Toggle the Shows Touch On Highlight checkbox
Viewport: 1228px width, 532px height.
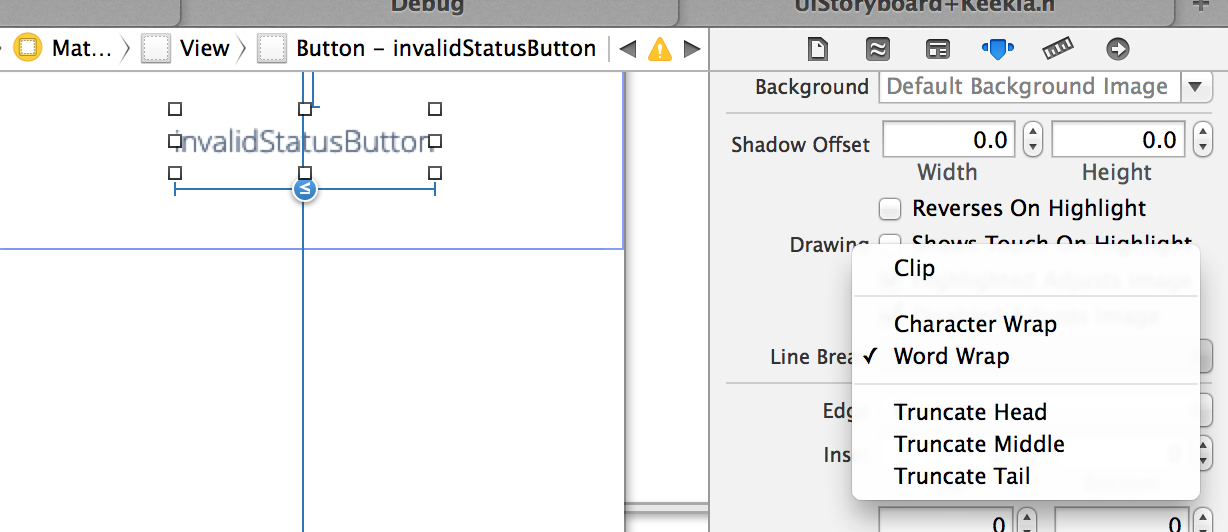889,243
